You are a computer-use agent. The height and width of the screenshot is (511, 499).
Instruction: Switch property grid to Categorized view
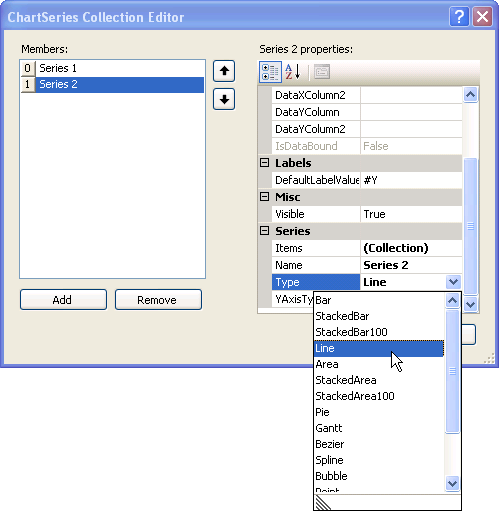[x=270, y=72]
